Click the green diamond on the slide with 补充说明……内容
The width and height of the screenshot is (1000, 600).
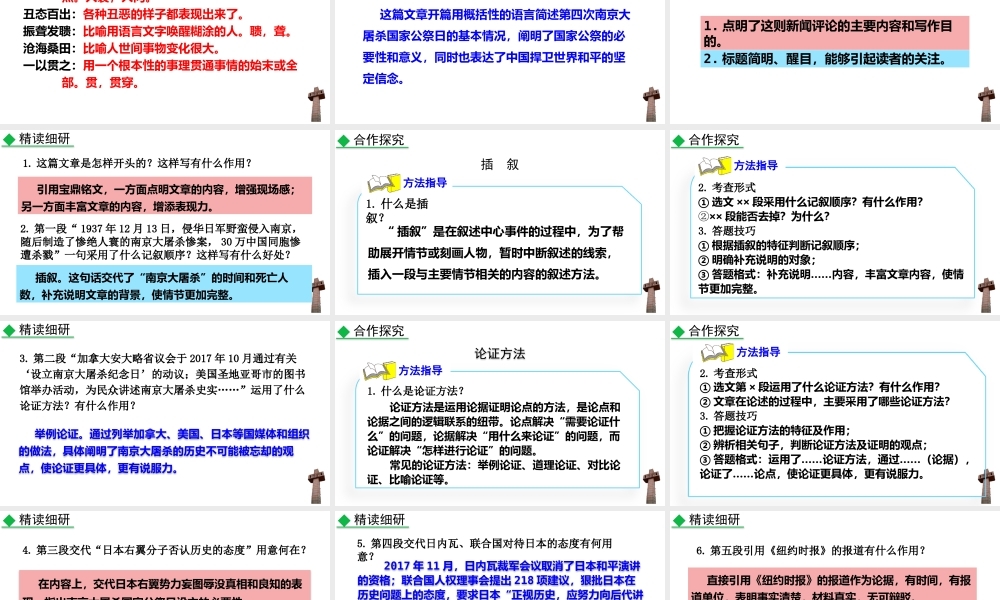point(679,141)
